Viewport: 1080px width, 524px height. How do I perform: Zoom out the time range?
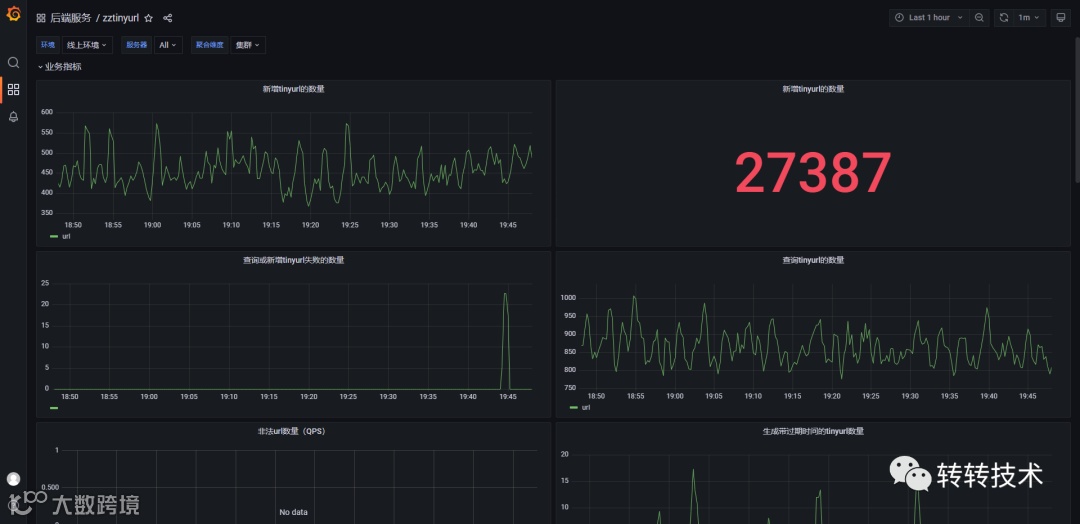[x=979, y=18]
